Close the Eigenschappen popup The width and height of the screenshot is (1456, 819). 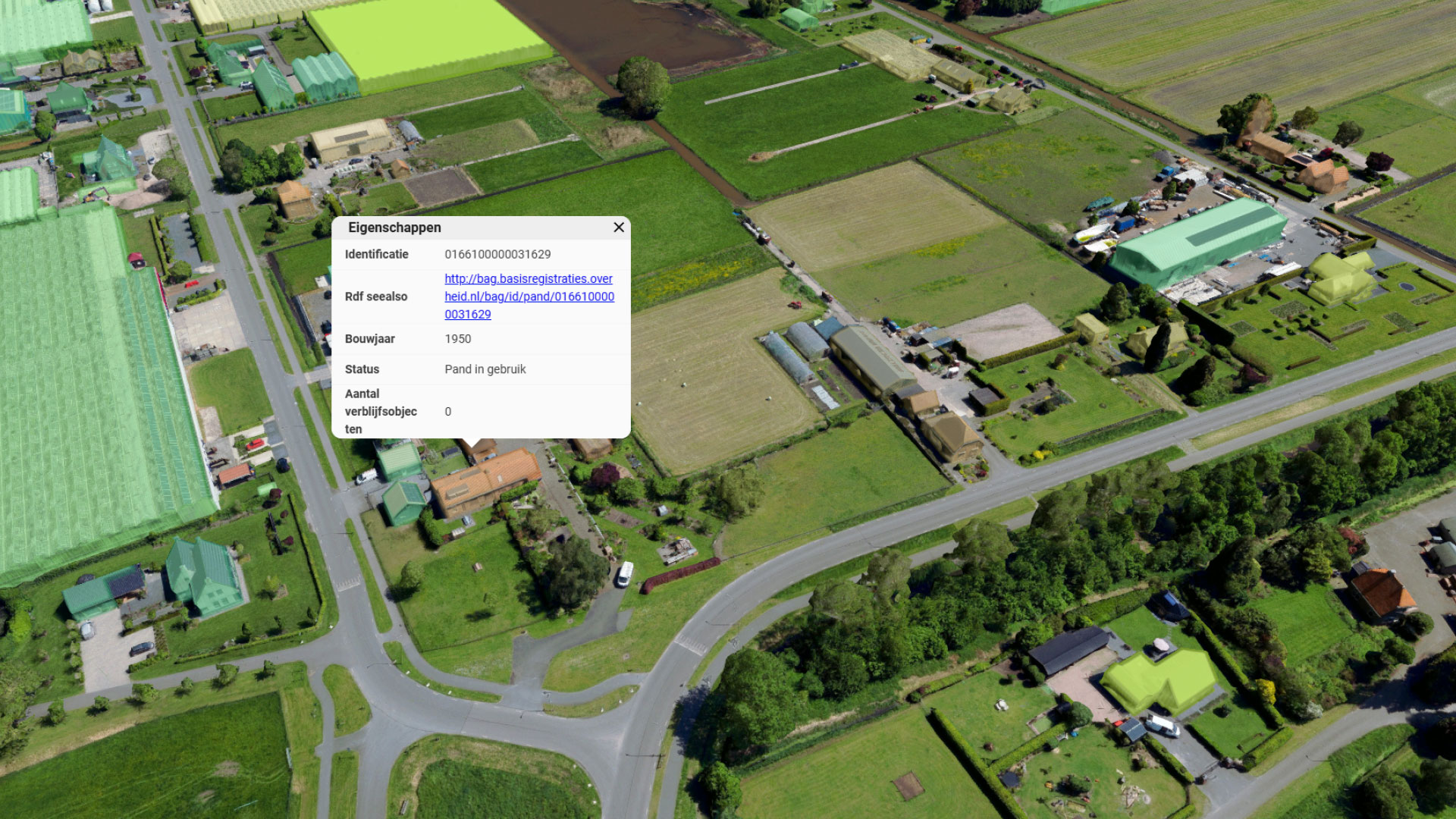619,227
